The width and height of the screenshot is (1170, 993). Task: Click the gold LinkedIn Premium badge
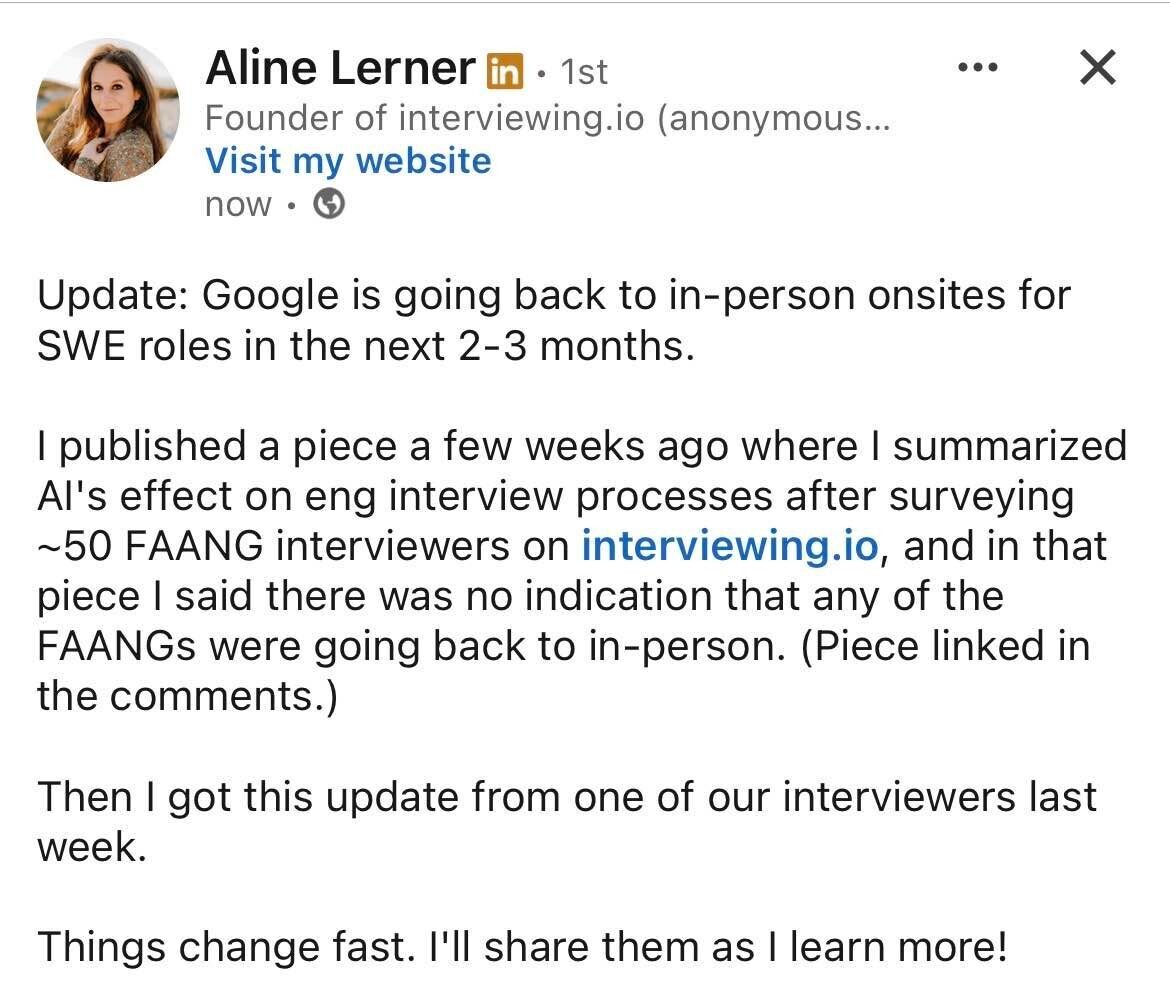504,70
